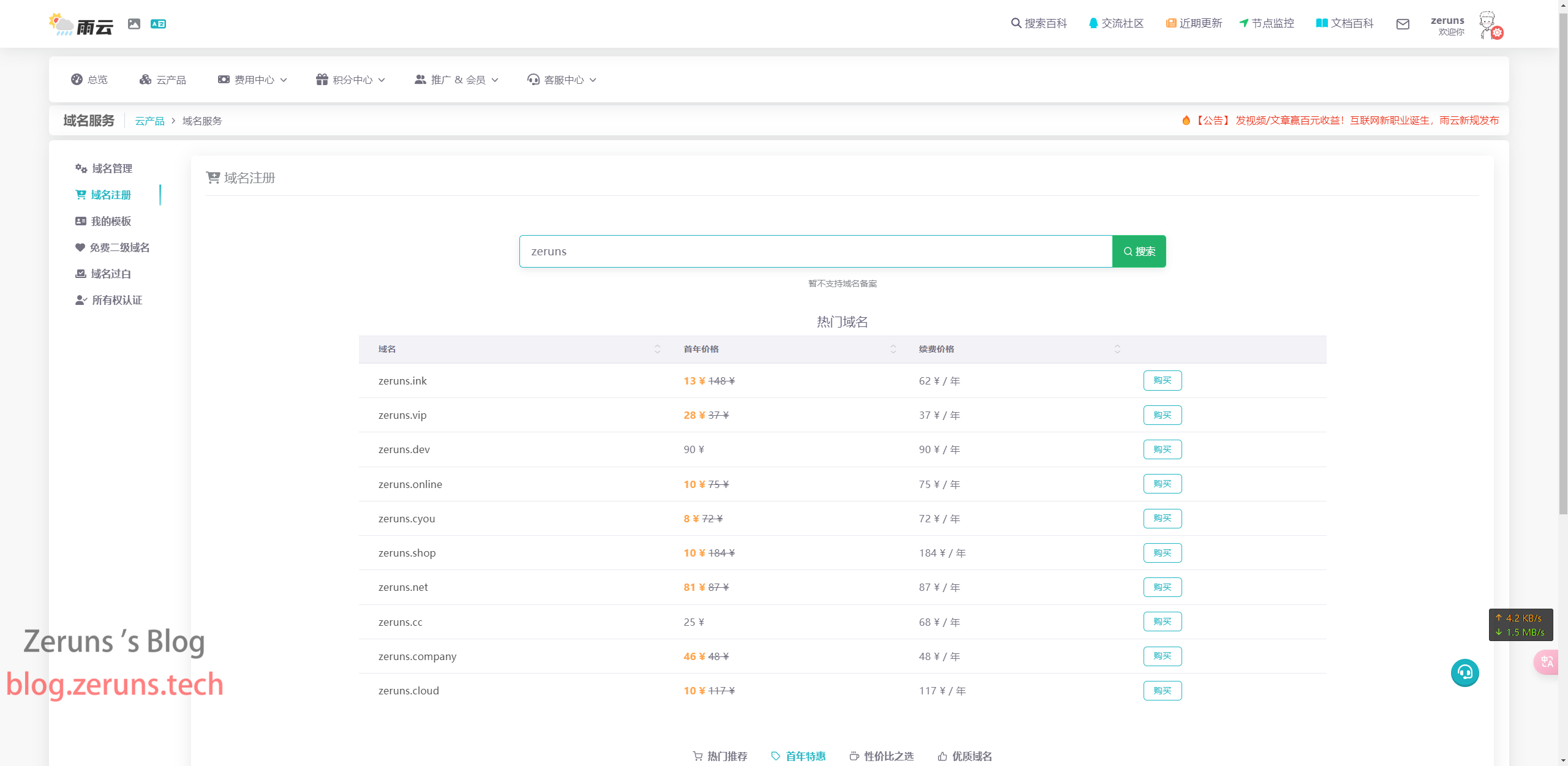
Task: Click the green 搜索 button
Action: point(1139,251)
